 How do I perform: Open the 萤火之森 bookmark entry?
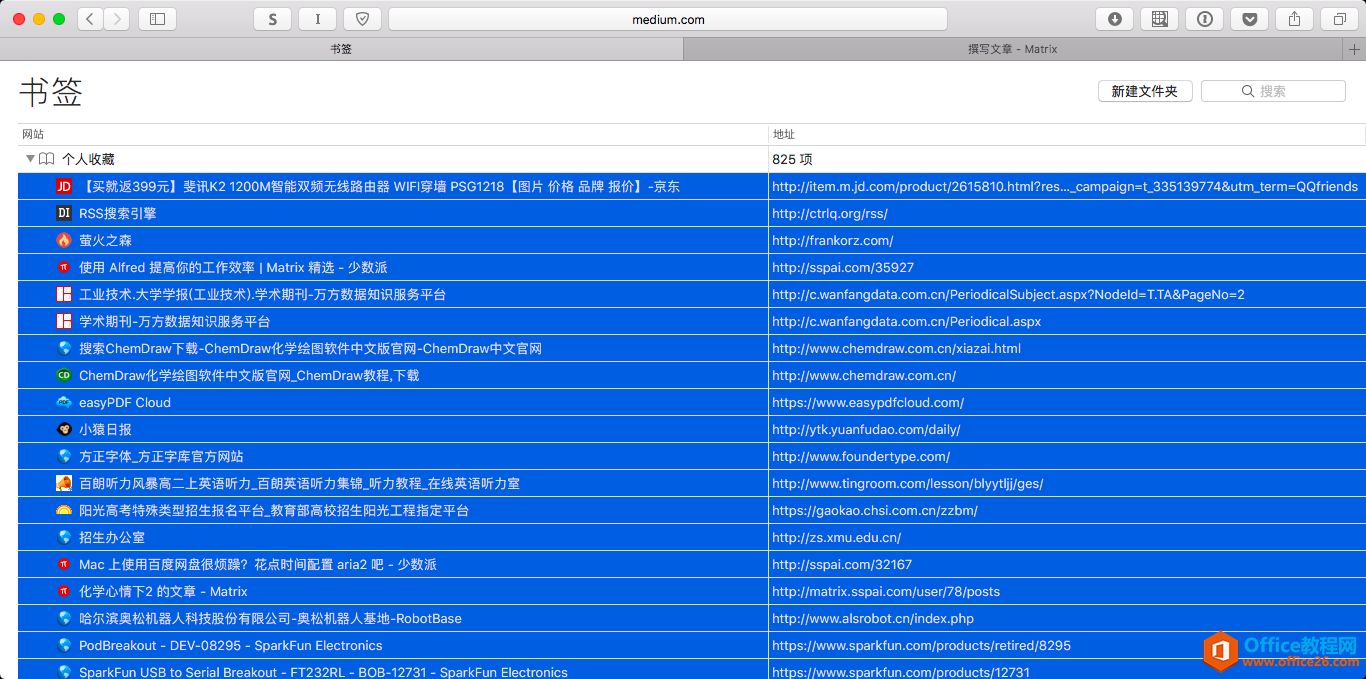[x=107, y=240]
